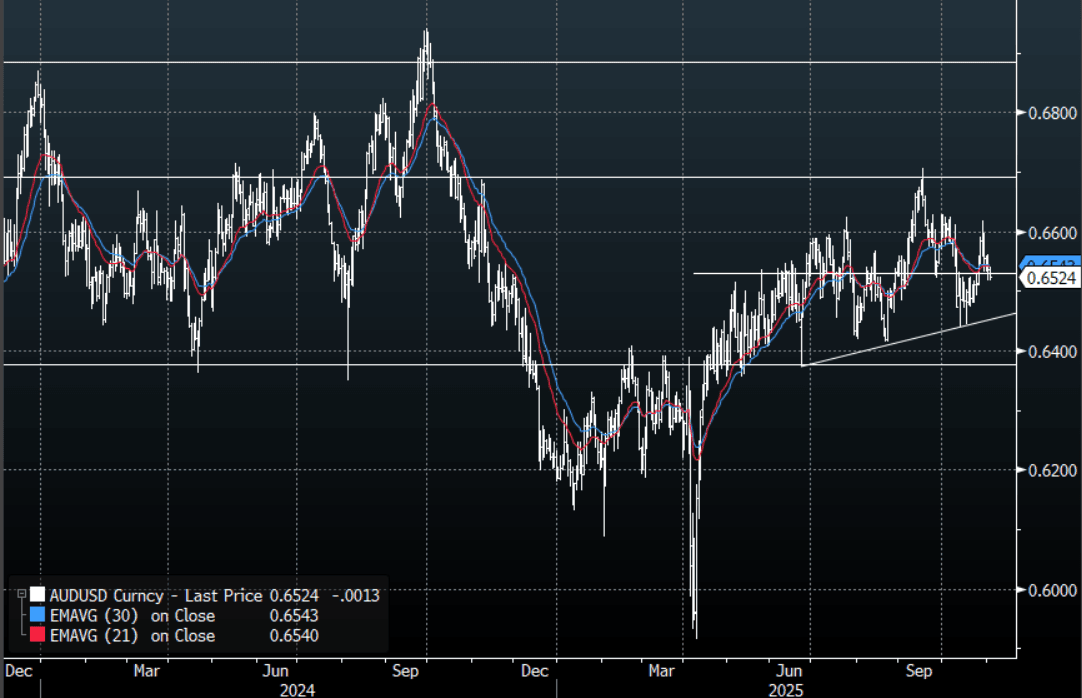Click the red EMAVG (21) color swatch
The image size is (1082, 698).
point(38,635)
